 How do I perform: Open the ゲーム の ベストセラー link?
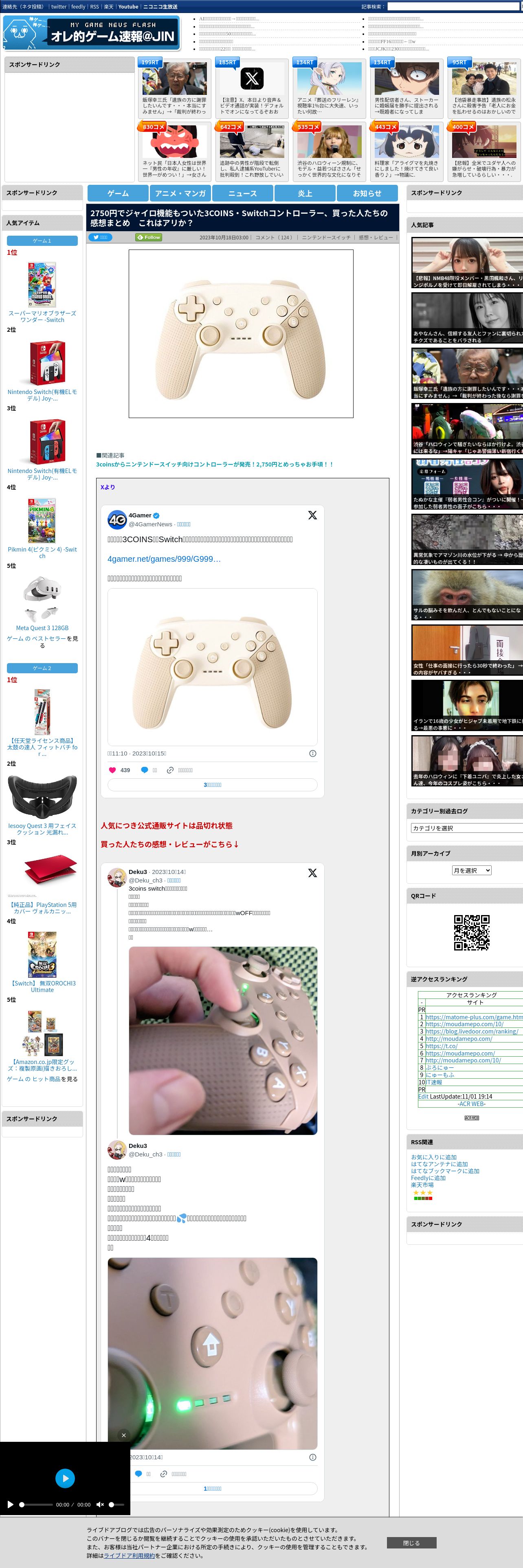36,639
